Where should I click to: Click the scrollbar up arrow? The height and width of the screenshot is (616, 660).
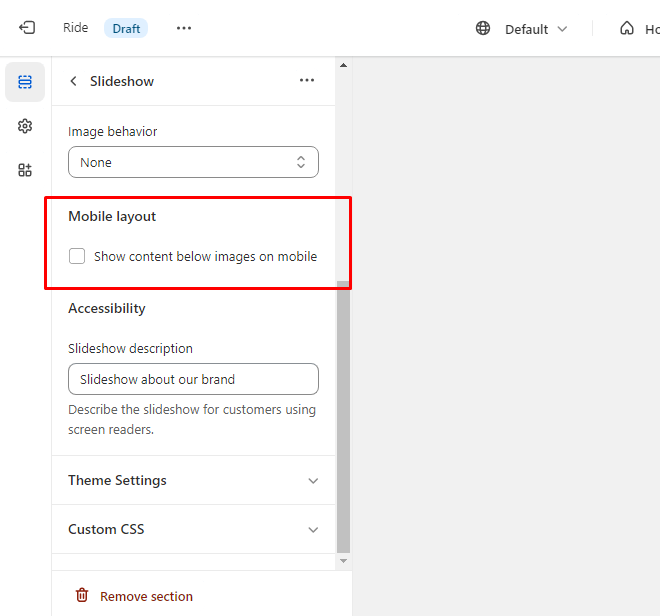(x=343, y=66)
